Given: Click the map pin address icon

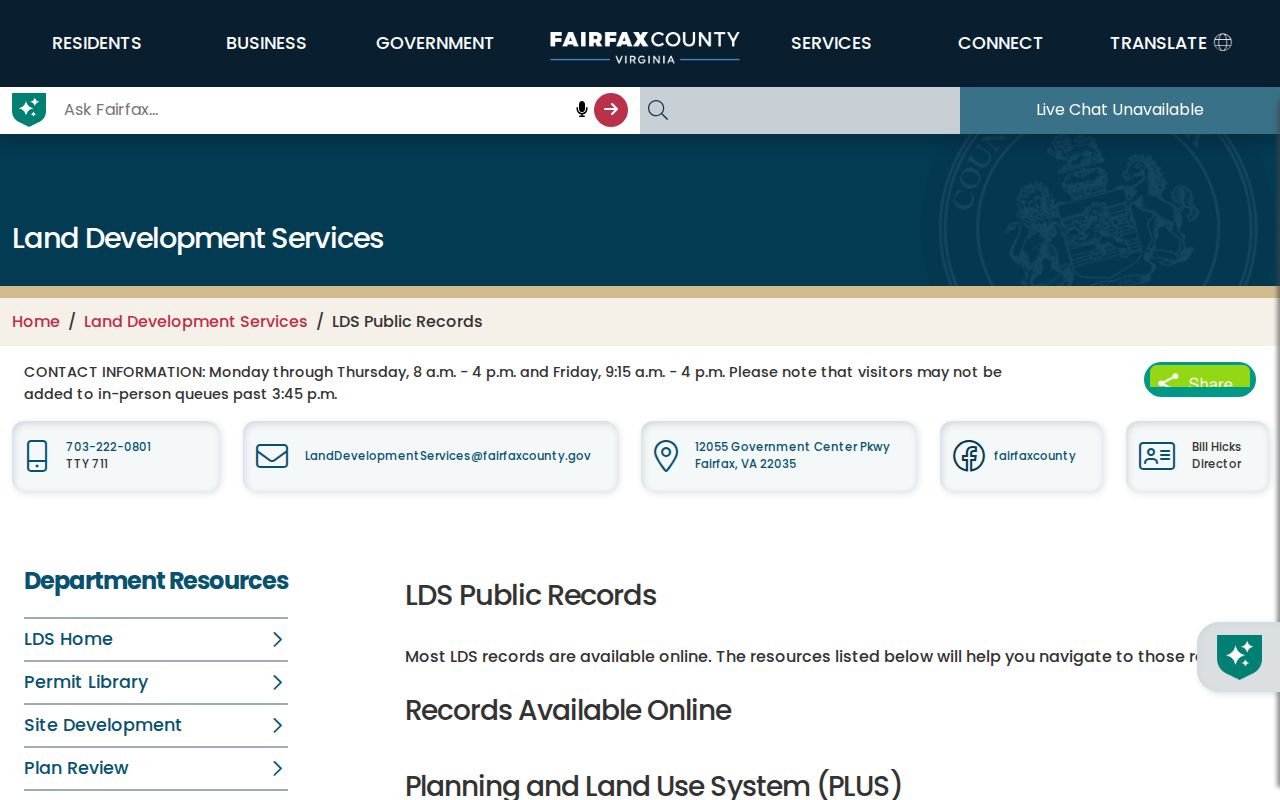Looking at the screenshot, I should [x=666, y=456].
